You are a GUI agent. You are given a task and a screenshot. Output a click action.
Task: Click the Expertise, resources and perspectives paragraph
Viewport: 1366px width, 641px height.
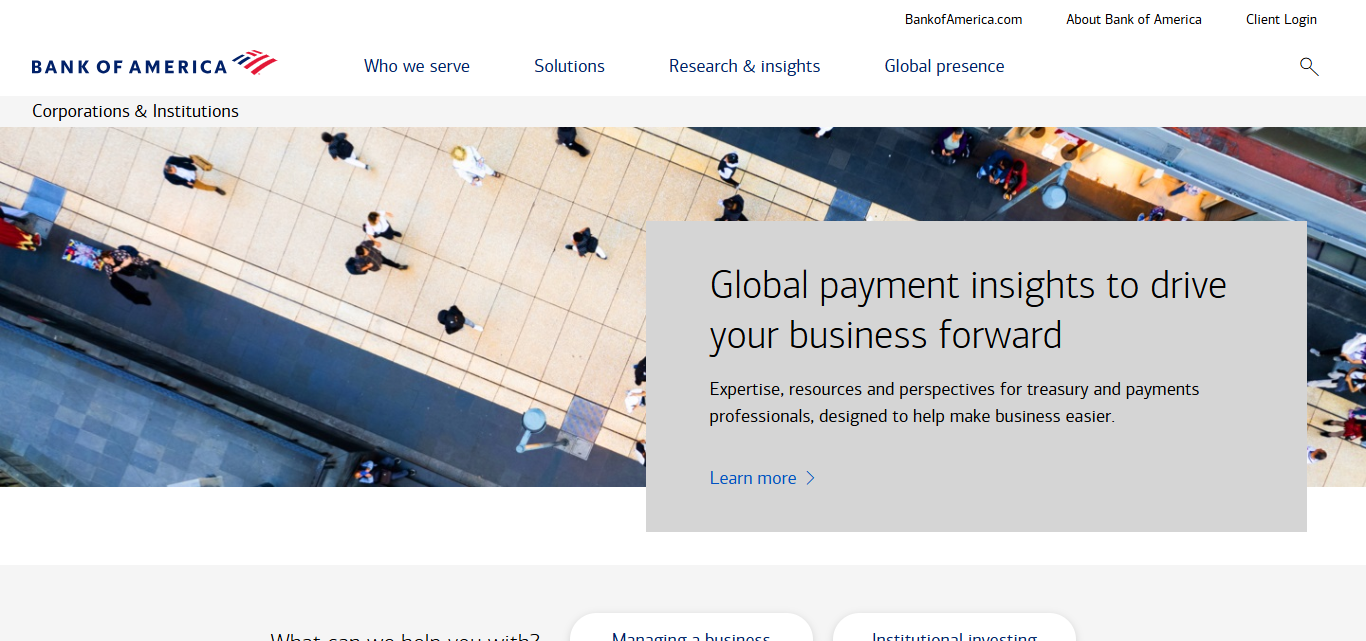(x=954, y=402)
